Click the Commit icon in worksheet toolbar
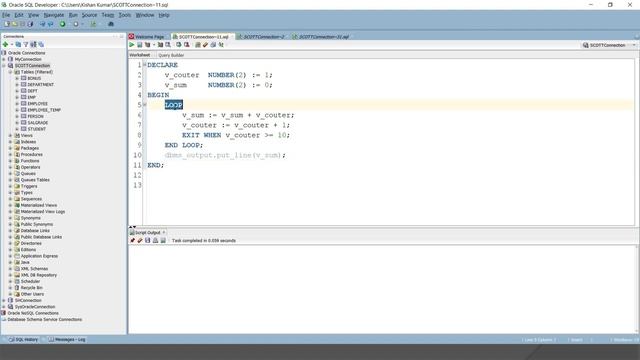This screenshot has width=640, height=360. pos(179,44)
